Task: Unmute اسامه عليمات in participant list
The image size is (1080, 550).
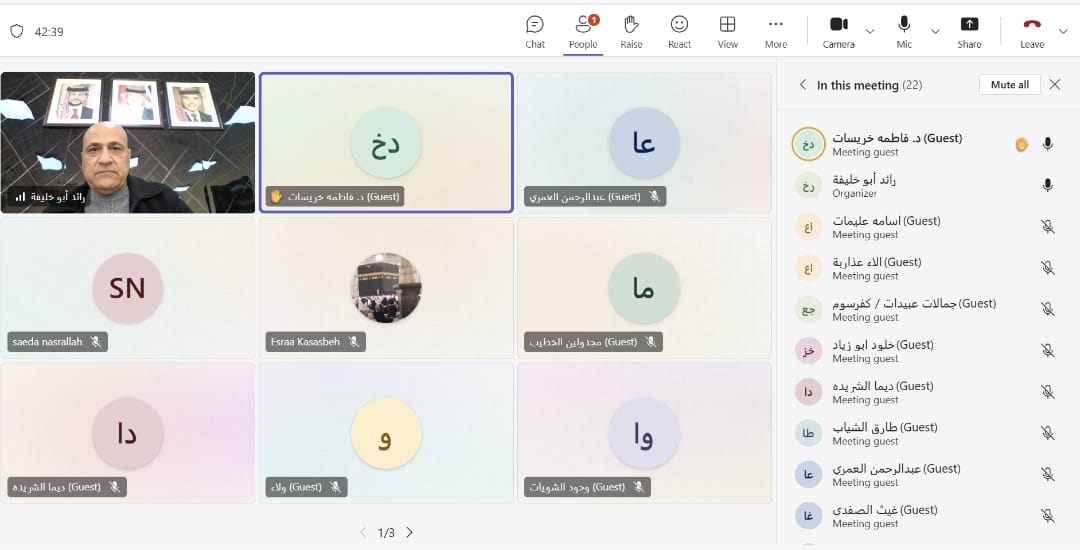Action: [x=1047, y=227]
